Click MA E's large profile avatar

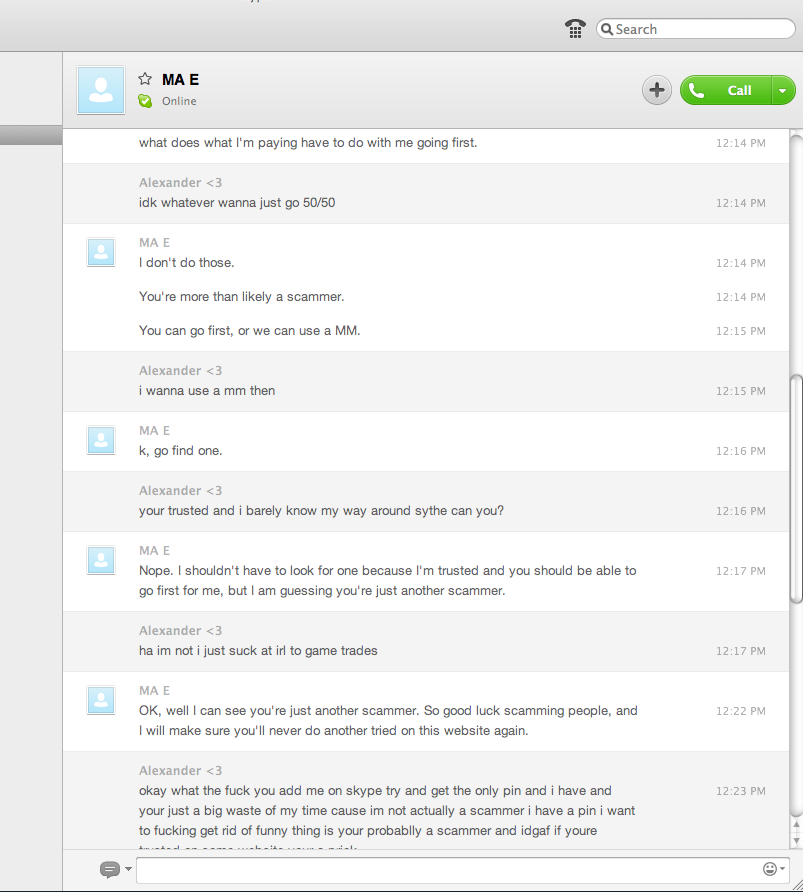[x=101, y=90]
